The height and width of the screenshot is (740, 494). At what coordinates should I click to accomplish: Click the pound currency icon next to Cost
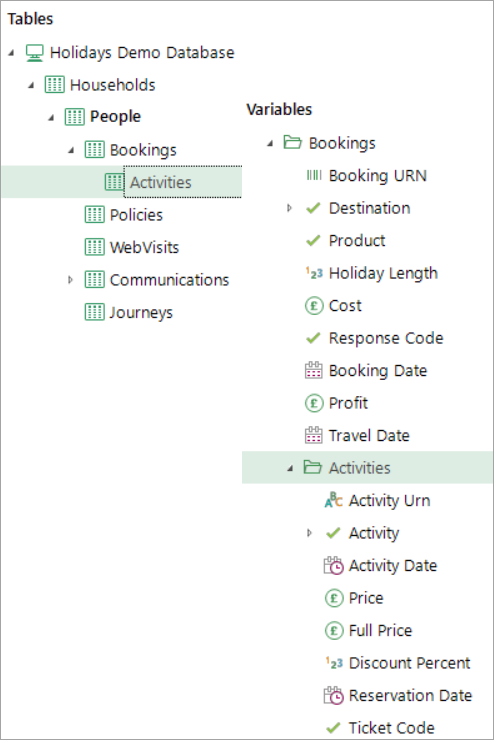[x=314, y=306]
